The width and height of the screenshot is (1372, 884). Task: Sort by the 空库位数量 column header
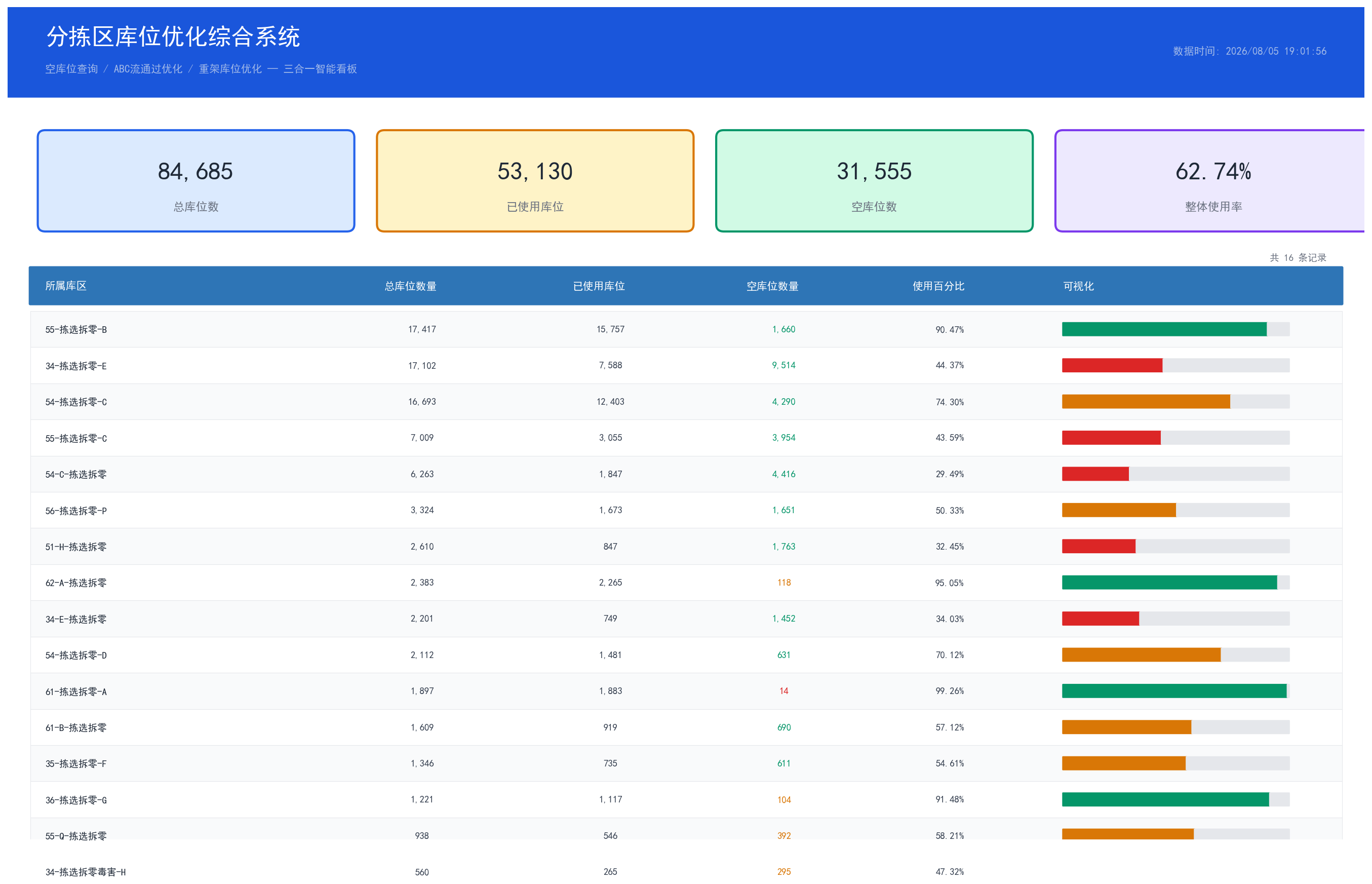[x=772, y=286]
